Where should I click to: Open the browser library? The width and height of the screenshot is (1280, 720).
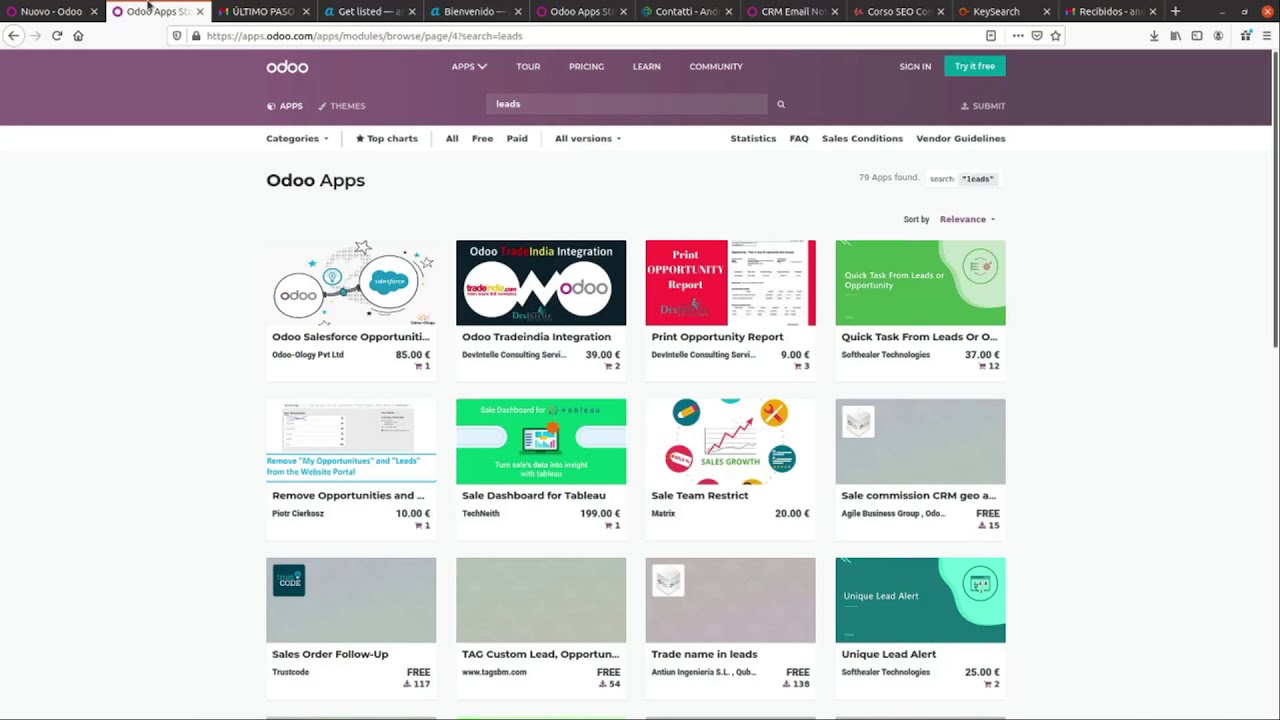pyautogui.click(x=1176, y=36)
